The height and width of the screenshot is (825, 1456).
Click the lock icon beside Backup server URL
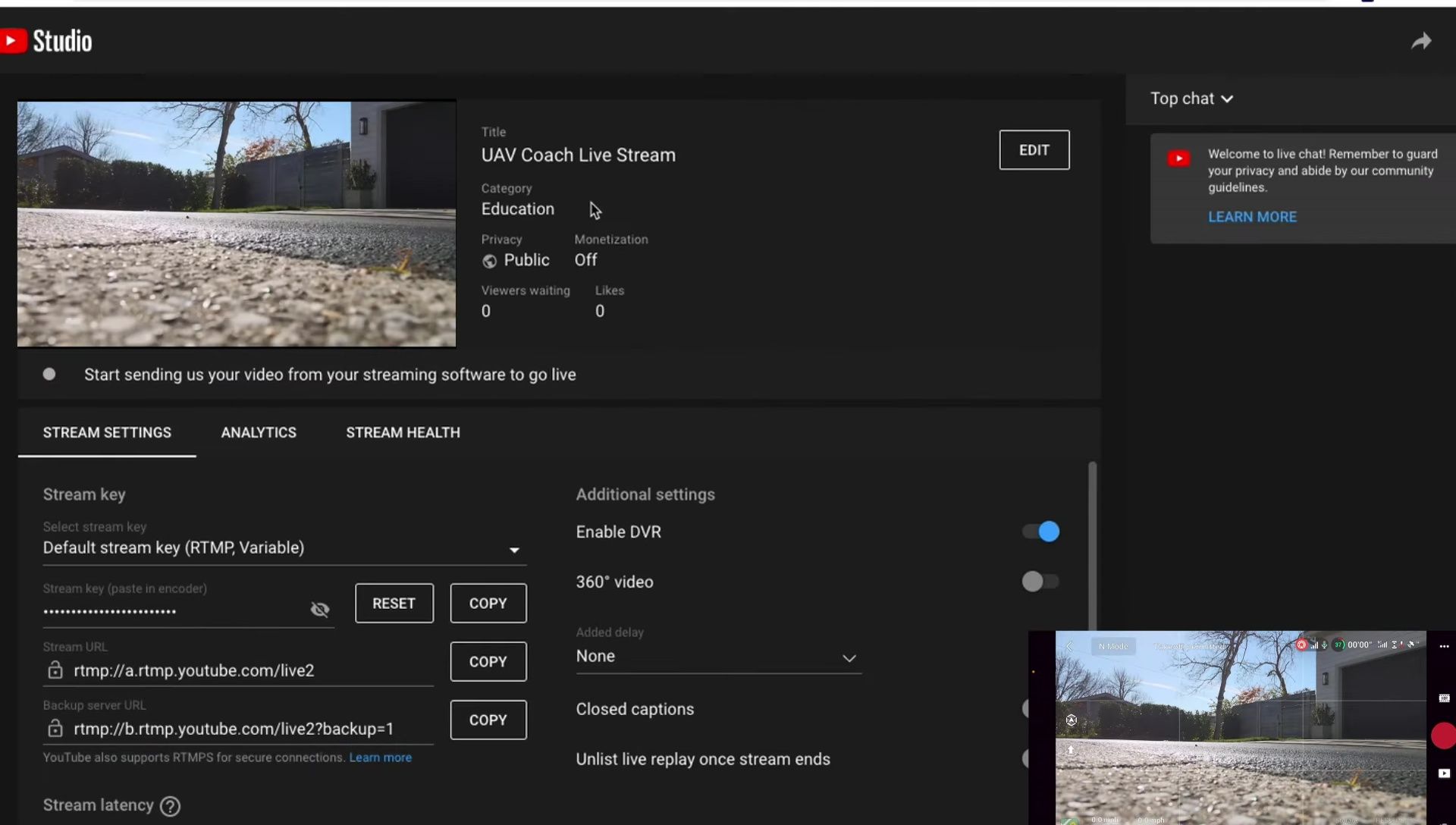(55, 729)
